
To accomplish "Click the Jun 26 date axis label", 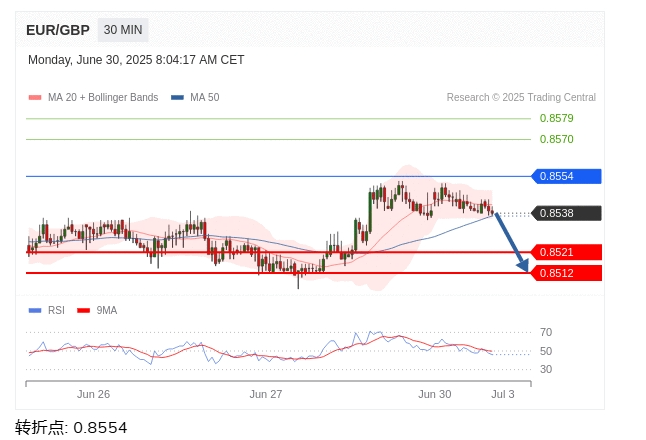I will [x=94, y=394].
